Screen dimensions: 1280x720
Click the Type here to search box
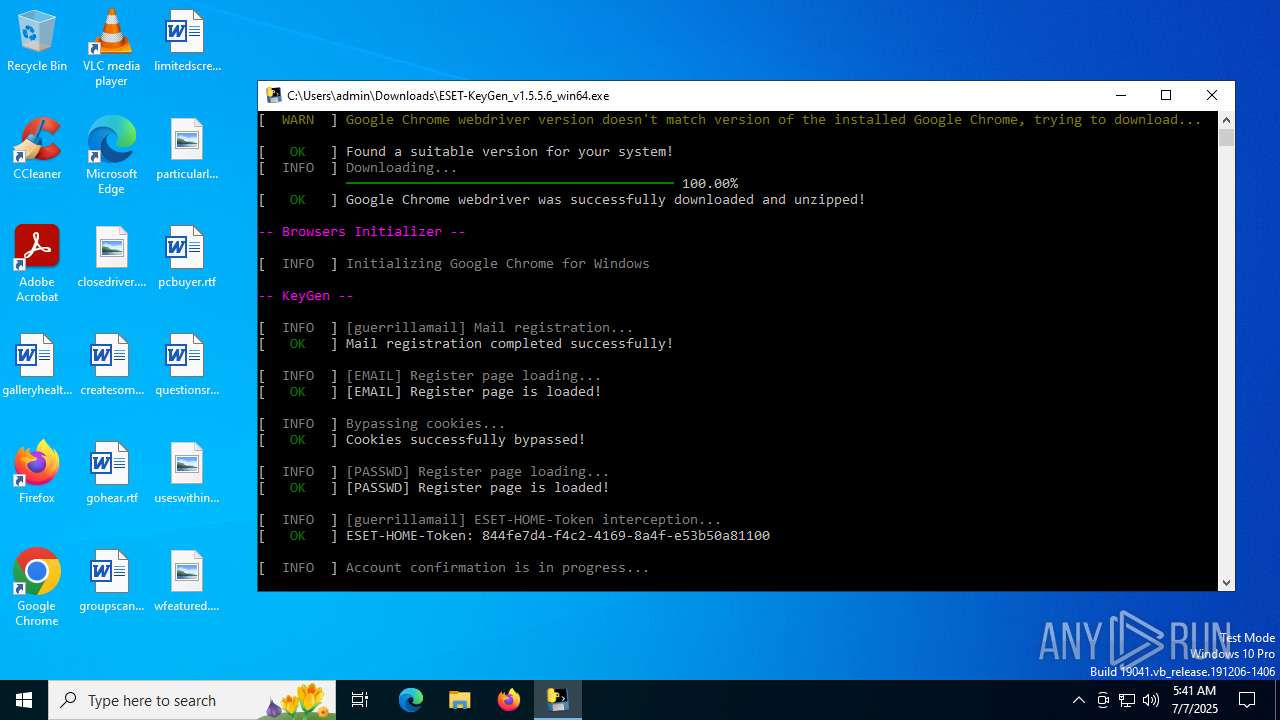[x=192, y=700]
